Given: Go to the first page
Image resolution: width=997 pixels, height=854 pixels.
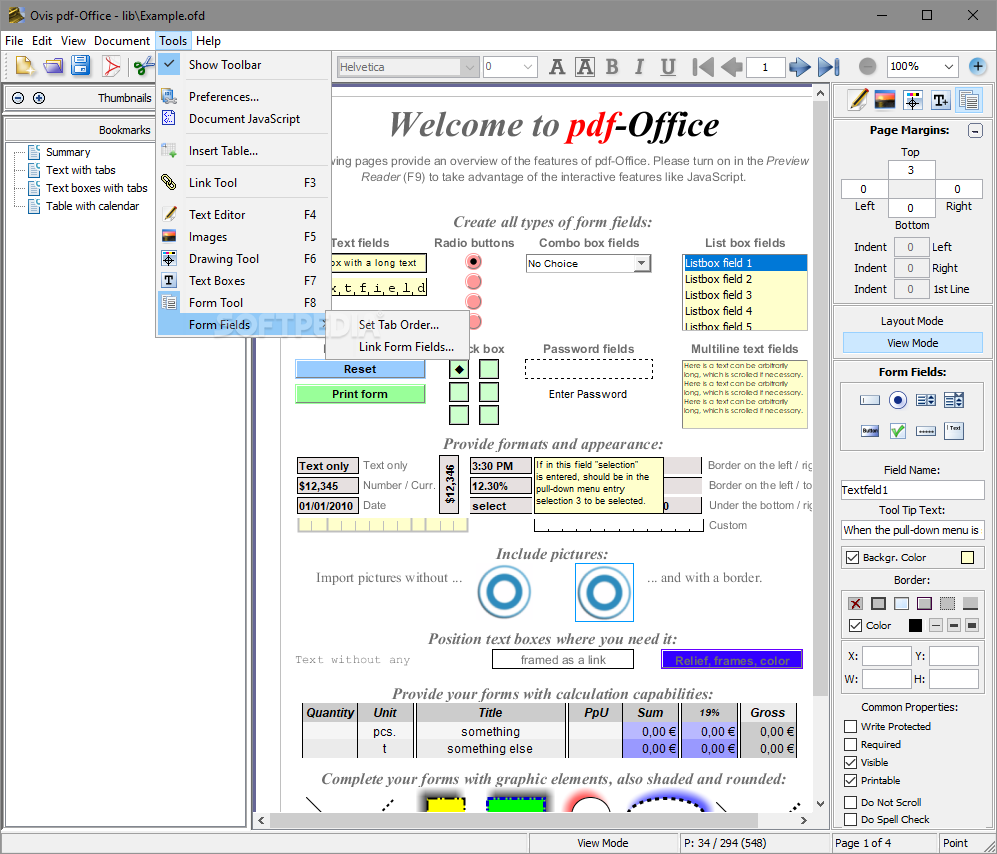Looking at the screenshot, I should 703,67.
